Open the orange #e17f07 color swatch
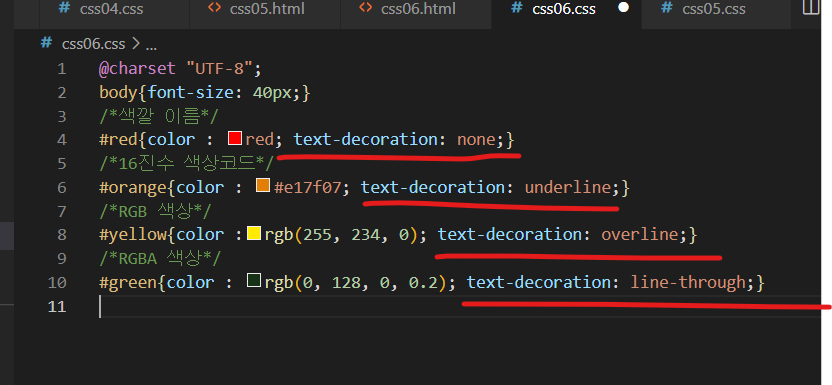This screenshot has width=832, height=385. (263, 186)
